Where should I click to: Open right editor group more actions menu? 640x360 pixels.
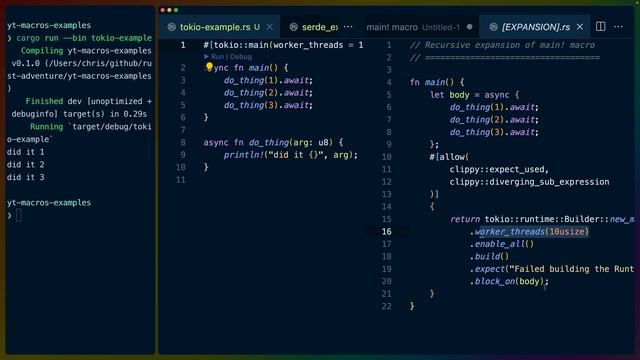pos(618,27)
